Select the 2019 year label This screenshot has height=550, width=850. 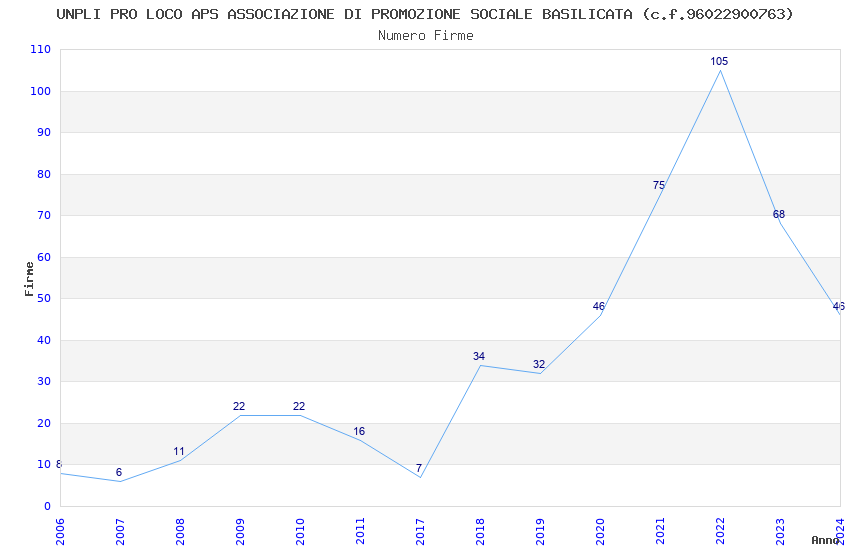540,531
